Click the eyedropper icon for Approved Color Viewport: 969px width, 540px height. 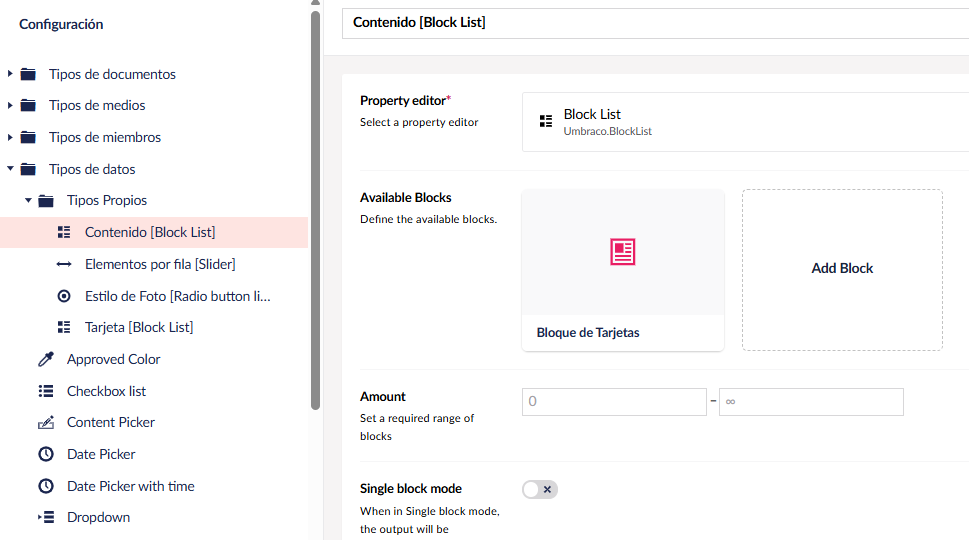pyautogui.click(x=46, y=359)
